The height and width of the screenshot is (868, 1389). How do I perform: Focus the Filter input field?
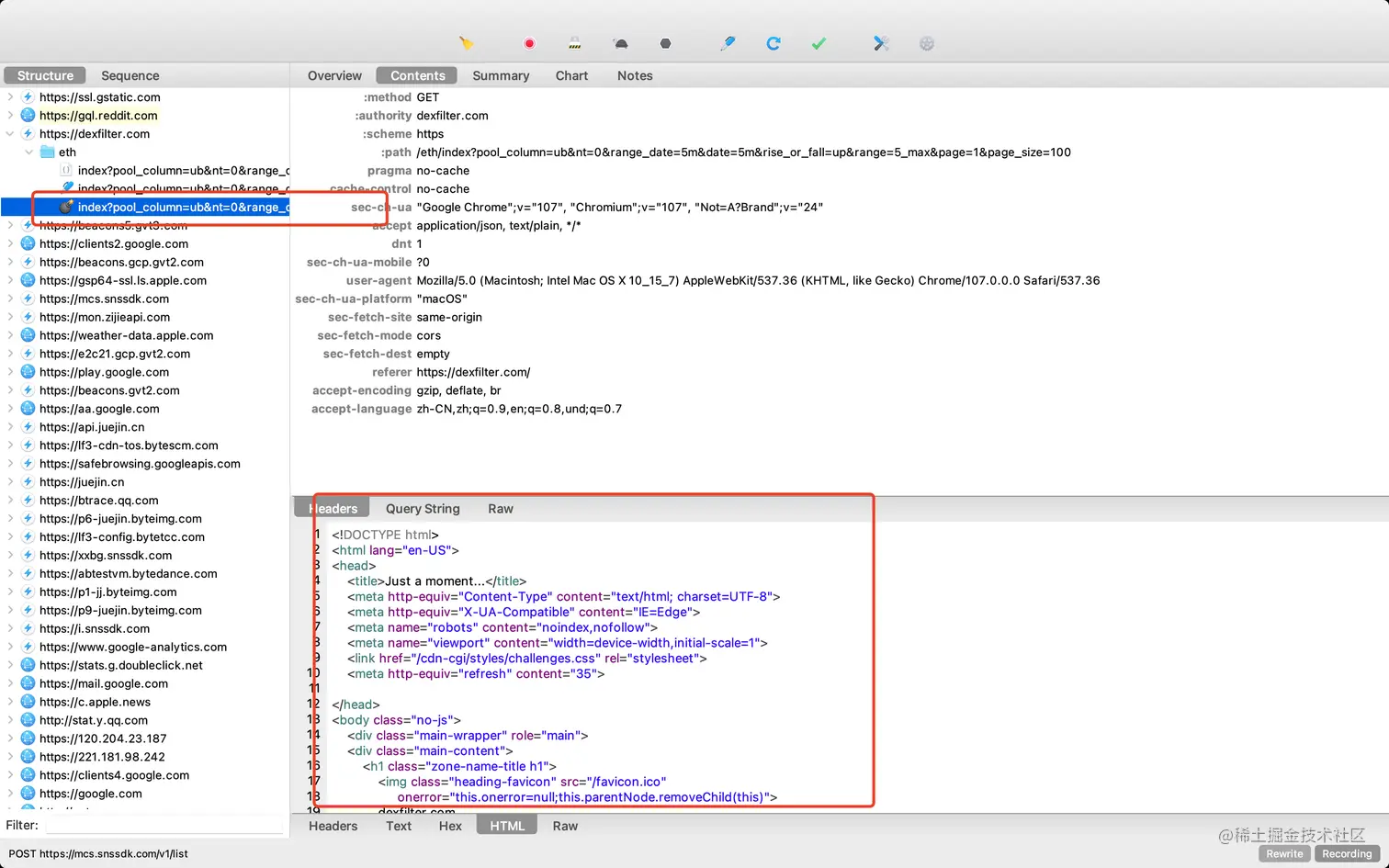tap(164, 825)
